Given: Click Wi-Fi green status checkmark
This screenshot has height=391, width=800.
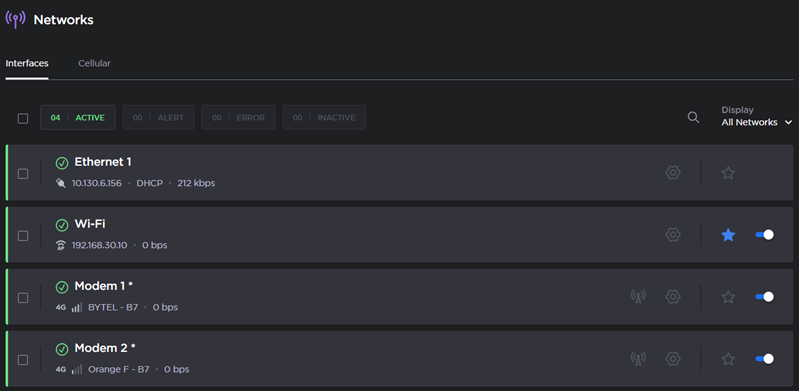Looking at the screenshot, I should tap(62, 225).
